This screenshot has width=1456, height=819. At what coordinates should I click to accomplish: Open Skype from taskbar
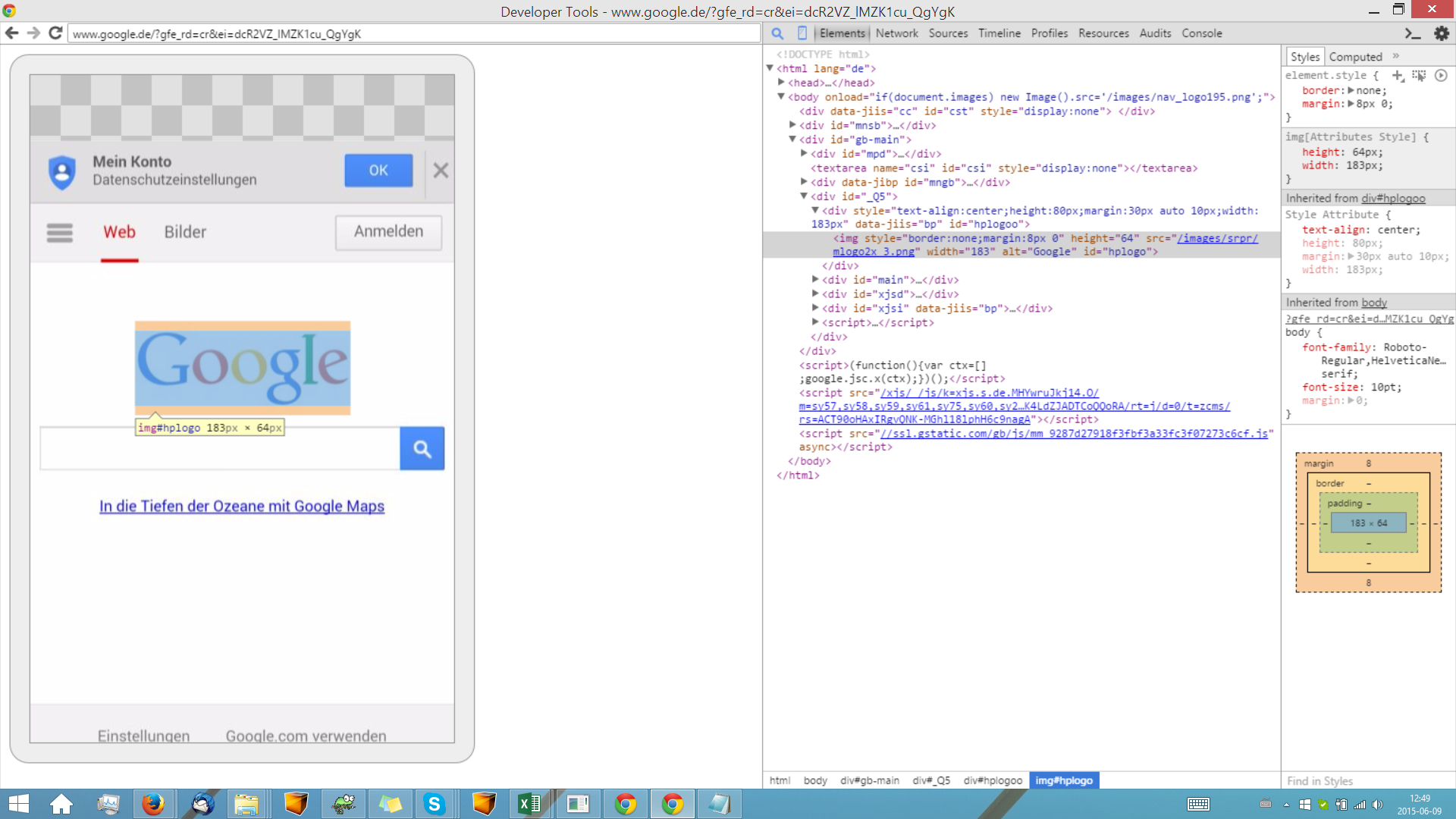(x=435, y=804)
